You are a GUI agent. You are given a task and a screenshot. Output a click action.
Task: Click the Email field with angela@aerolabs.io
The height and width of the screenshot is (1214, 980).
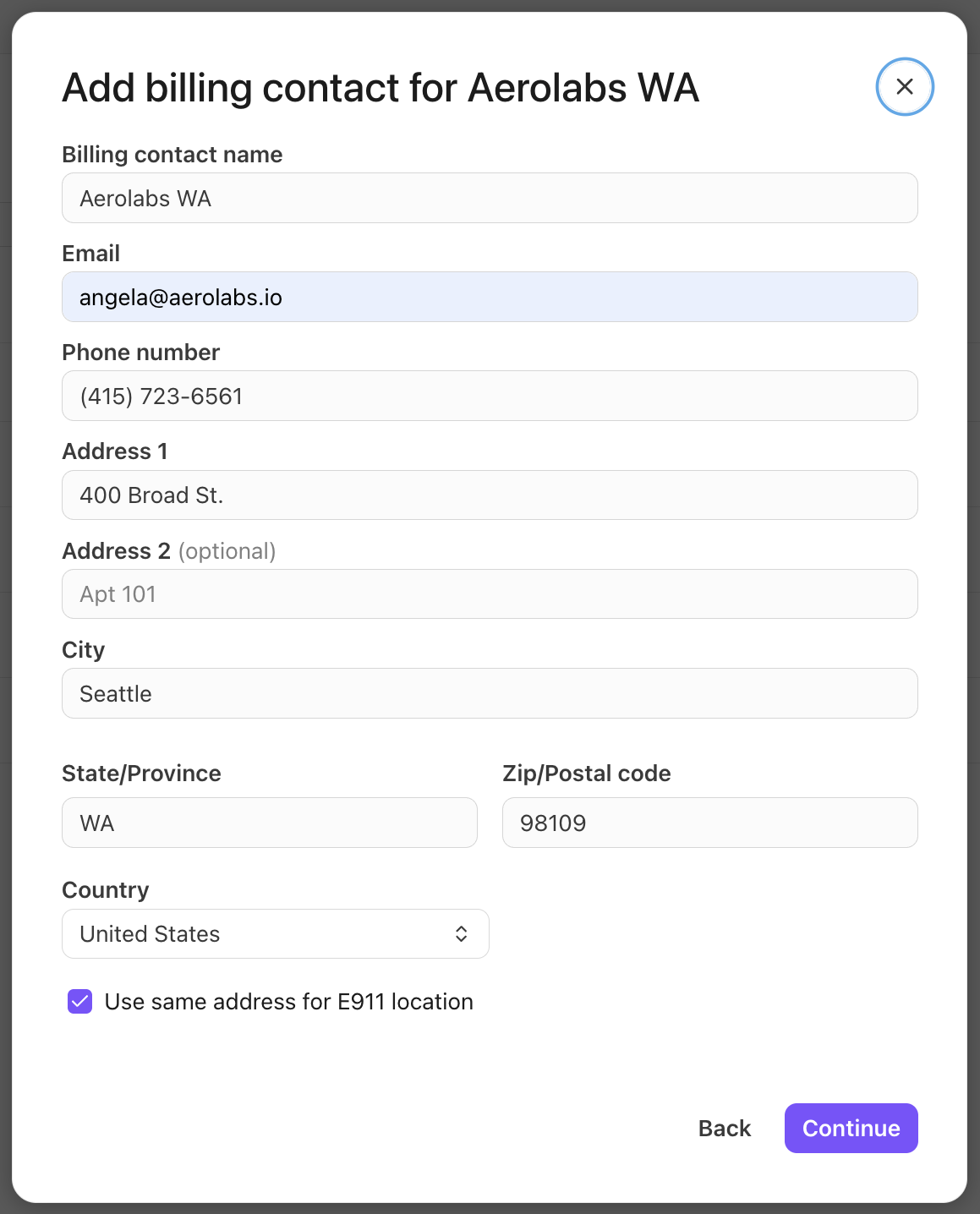pos(490,297)
